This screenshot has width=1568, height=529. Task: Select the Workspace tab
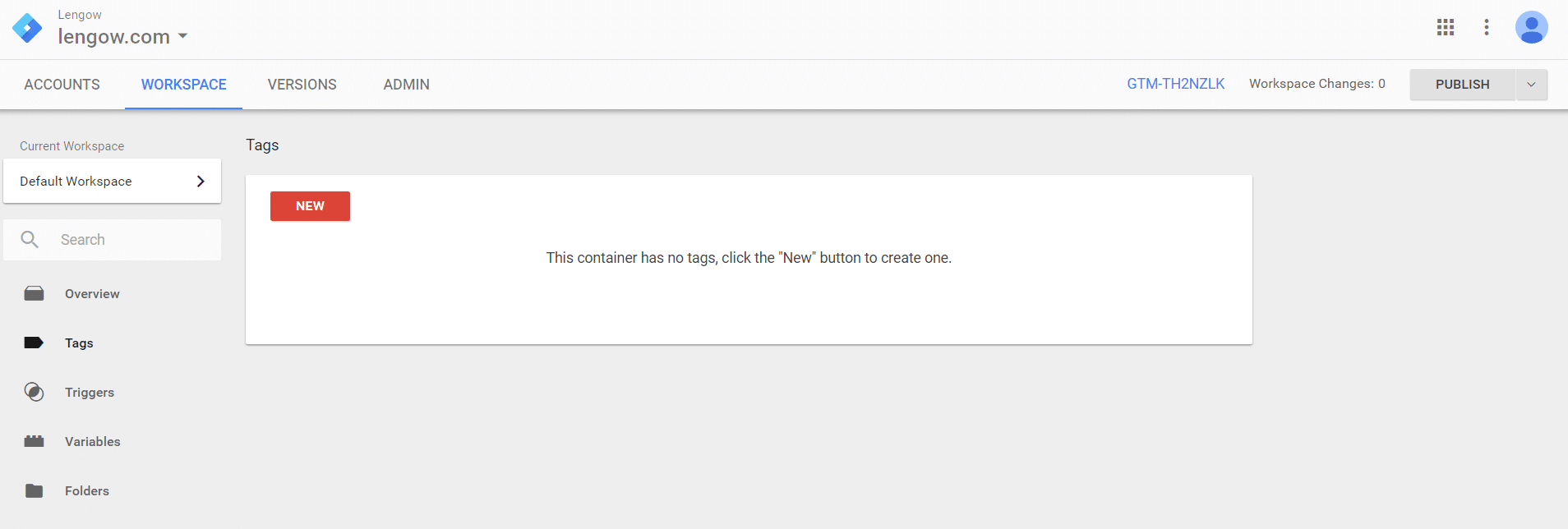[183, 85]
